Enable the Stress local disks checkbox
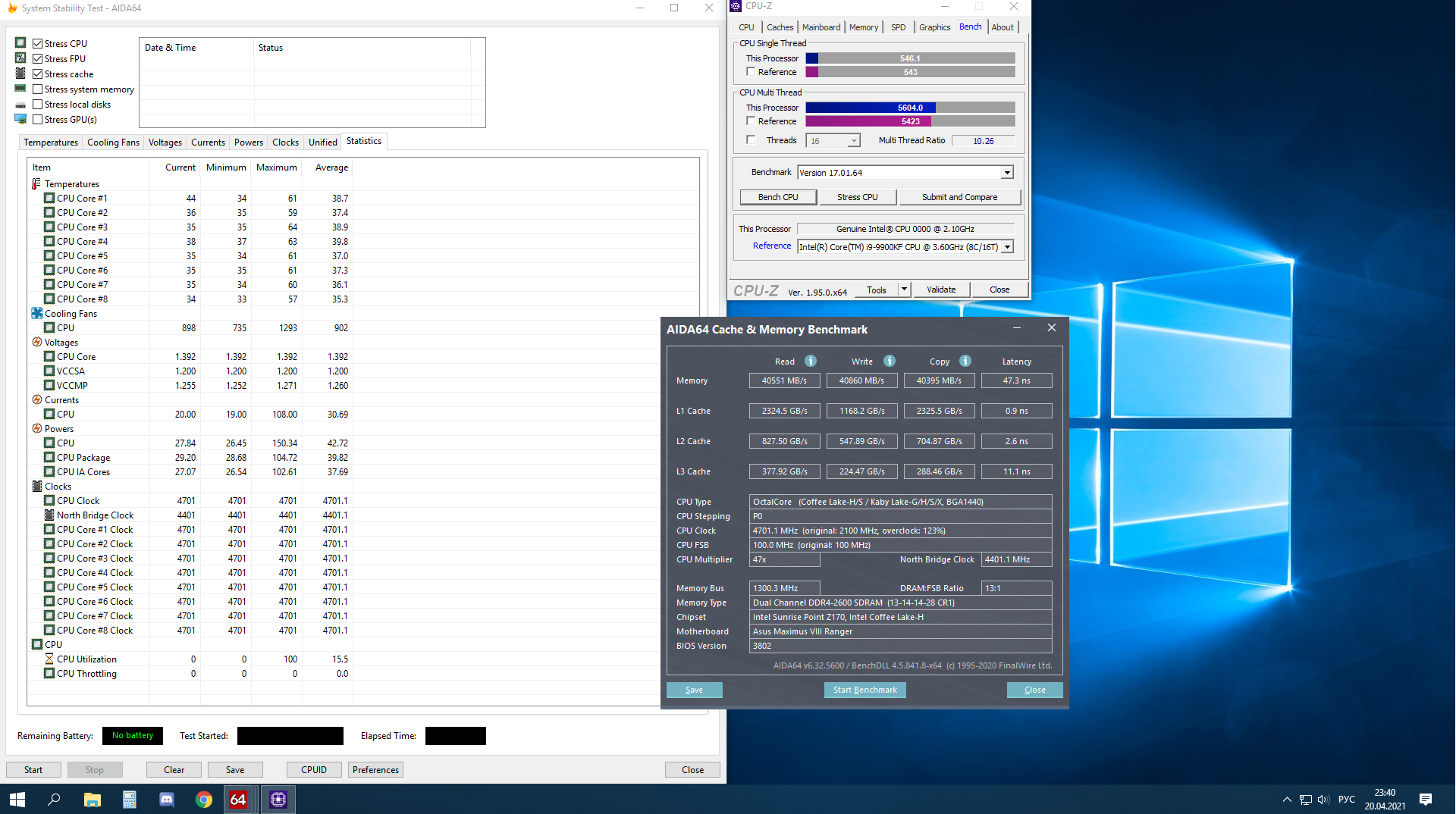 click(37, 104)
